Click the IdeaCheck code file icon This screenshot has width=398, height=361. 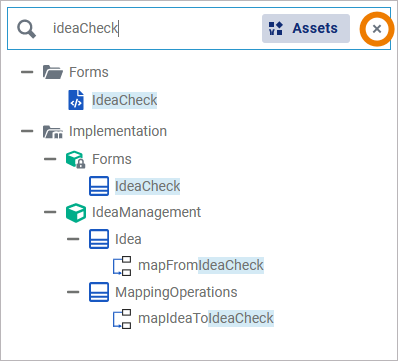tap(76, 100)
